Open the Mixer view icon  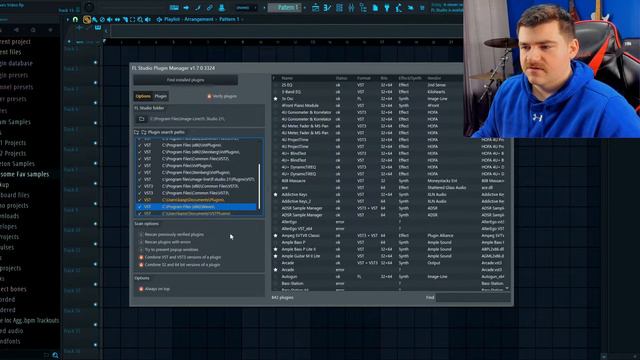click(x=351, y=8)
